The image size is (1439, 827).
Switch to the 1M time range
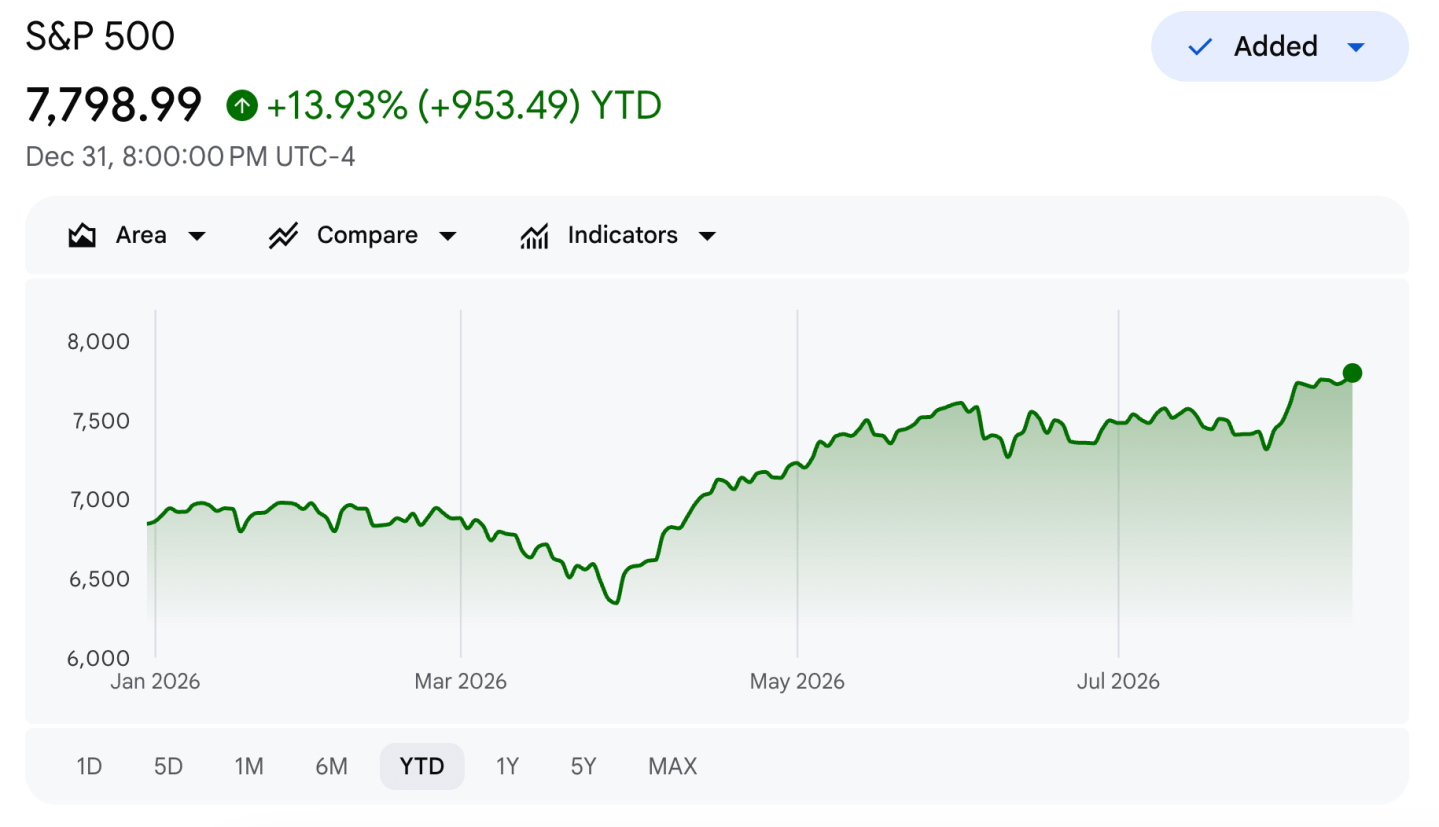(x=249, y=767)
